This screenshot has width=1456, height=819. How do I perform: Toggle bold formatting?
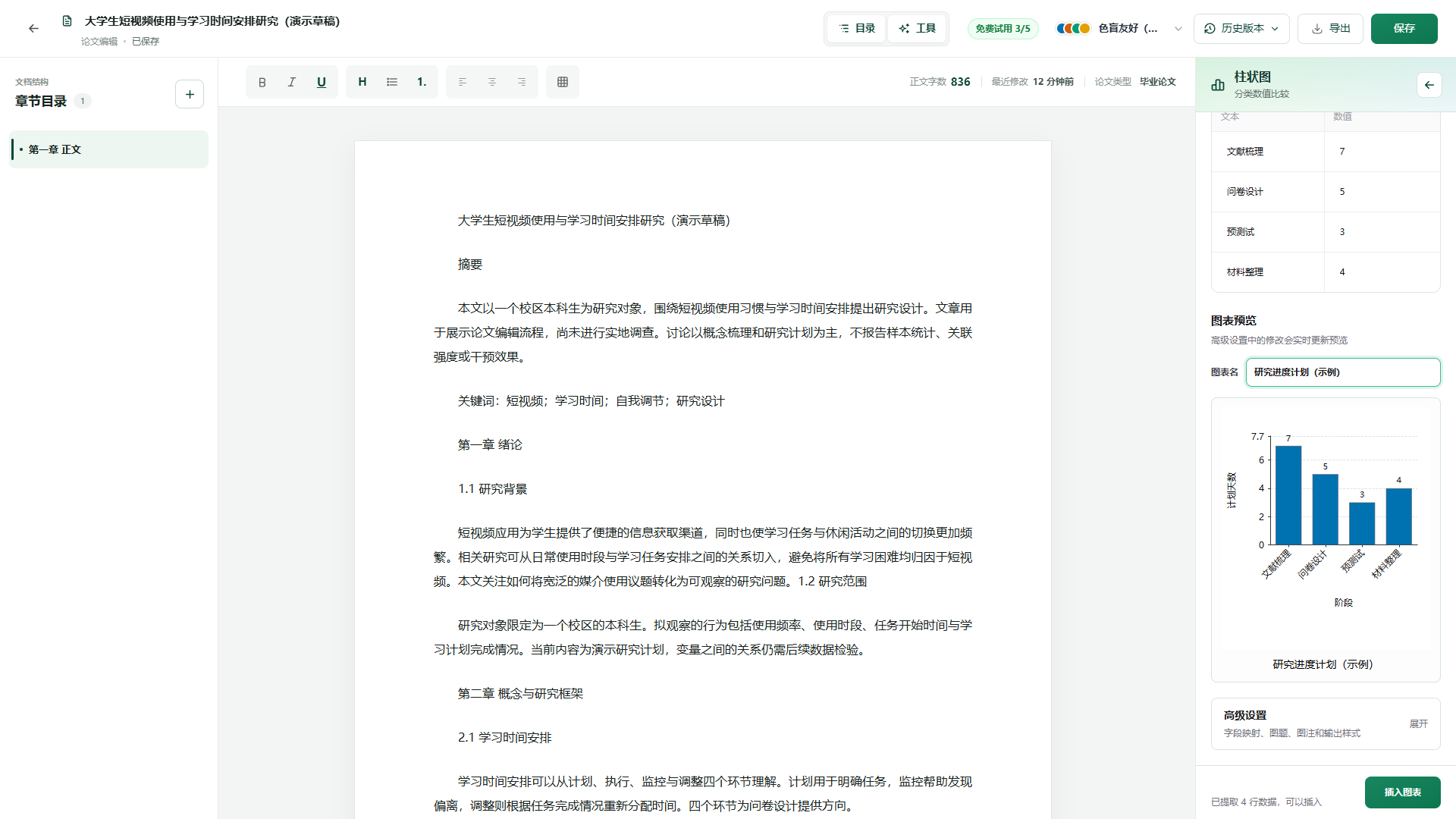262,82
